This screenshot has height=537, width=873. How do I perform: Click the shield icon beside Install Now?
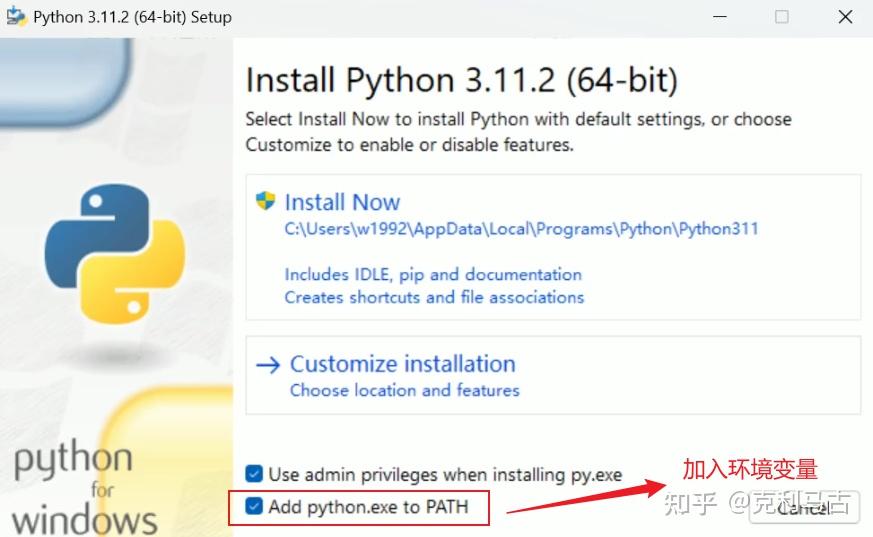(x=265, y=201)
